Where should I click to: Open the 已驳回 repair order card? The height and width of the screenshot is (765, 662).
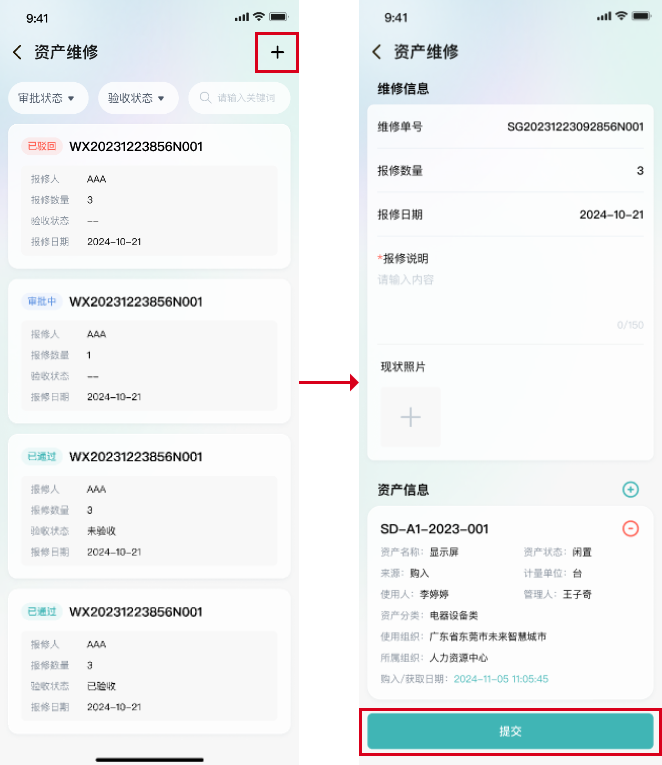(x=149, y=195)
